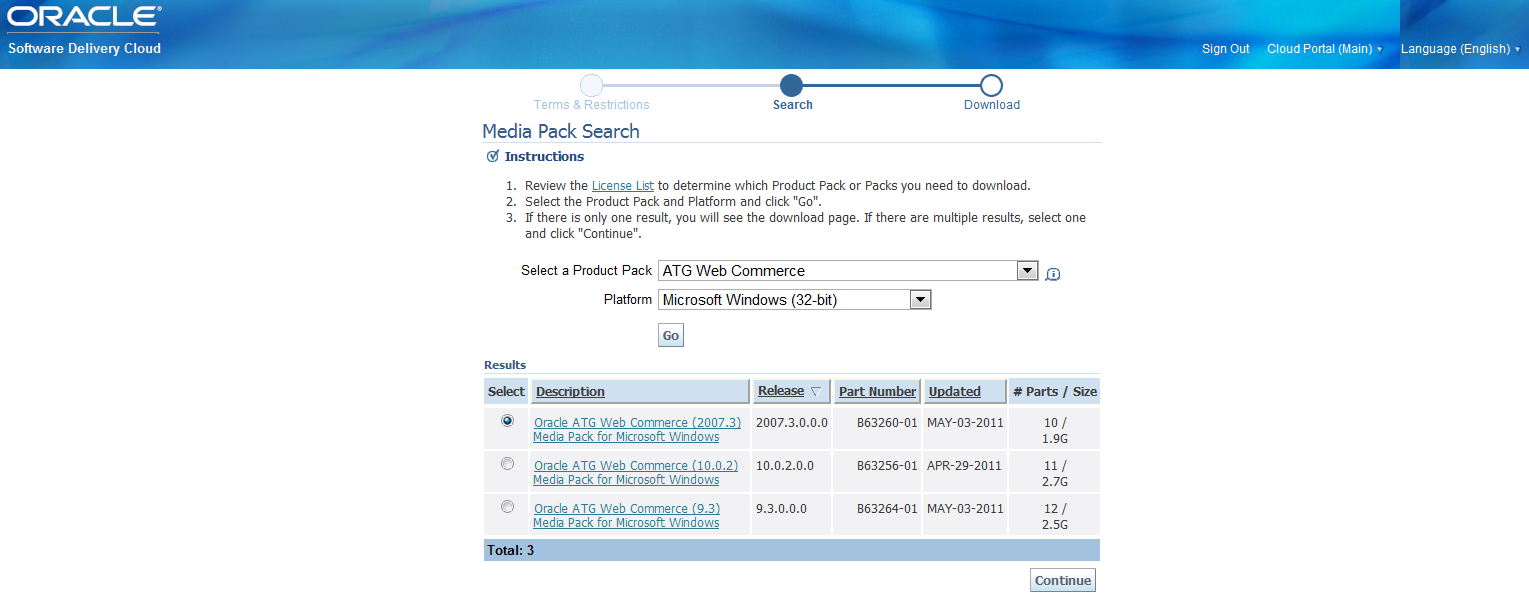
Task: Click part number B63264-01
Action: 887,509
